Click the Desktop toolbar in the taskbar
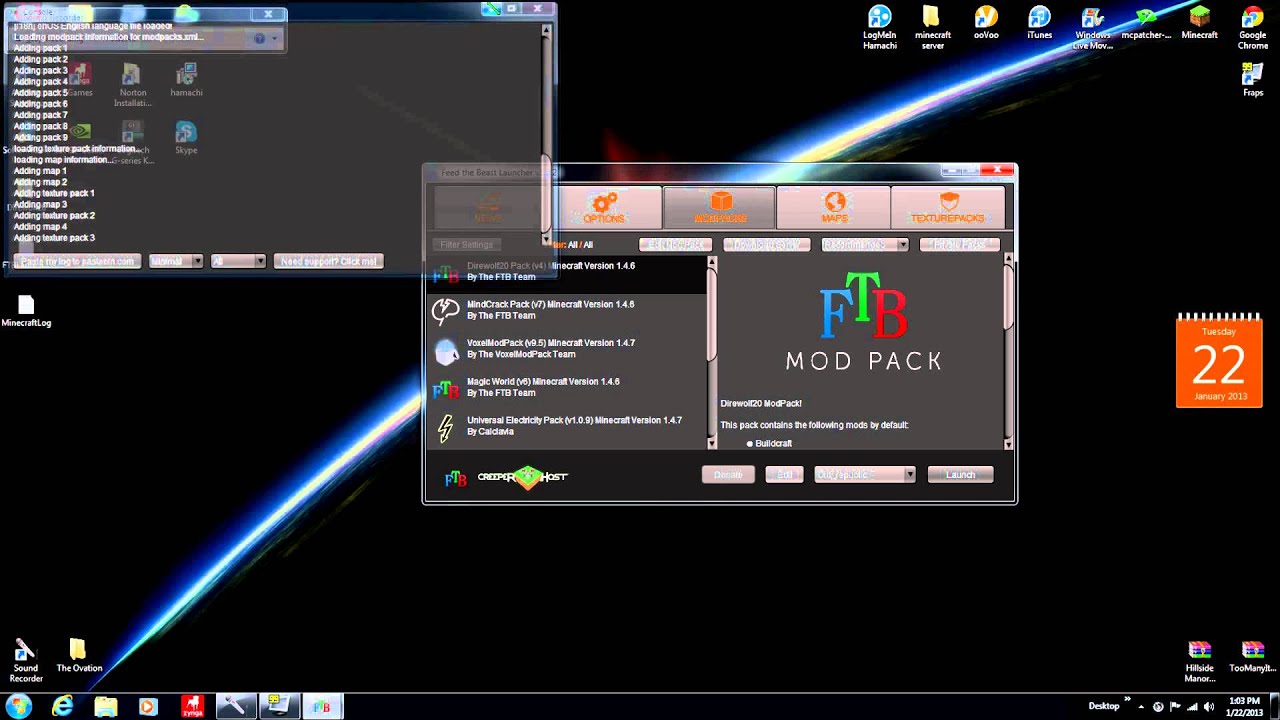 (x=1104, y=706)
